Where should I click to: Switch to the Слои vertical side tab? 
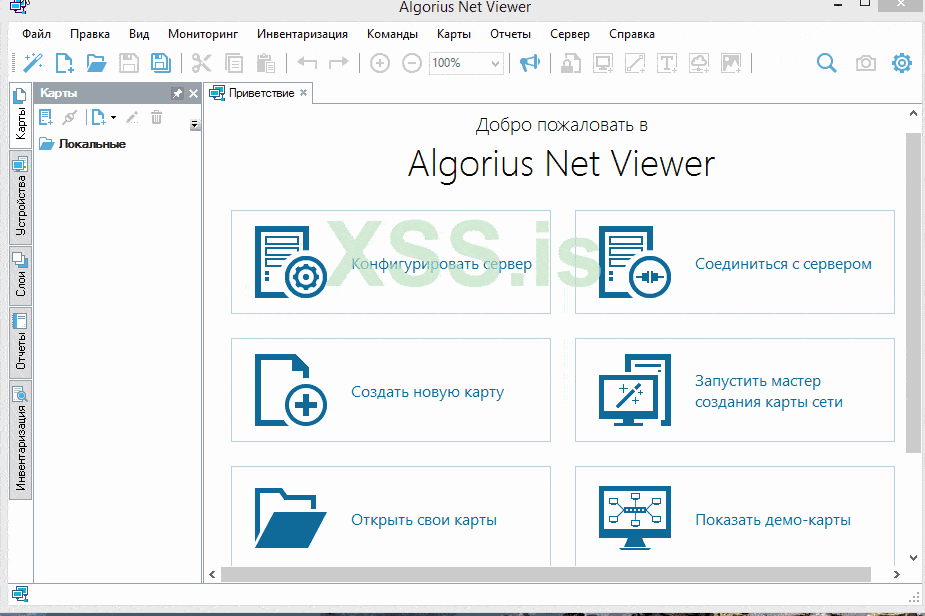coord(21,276)
